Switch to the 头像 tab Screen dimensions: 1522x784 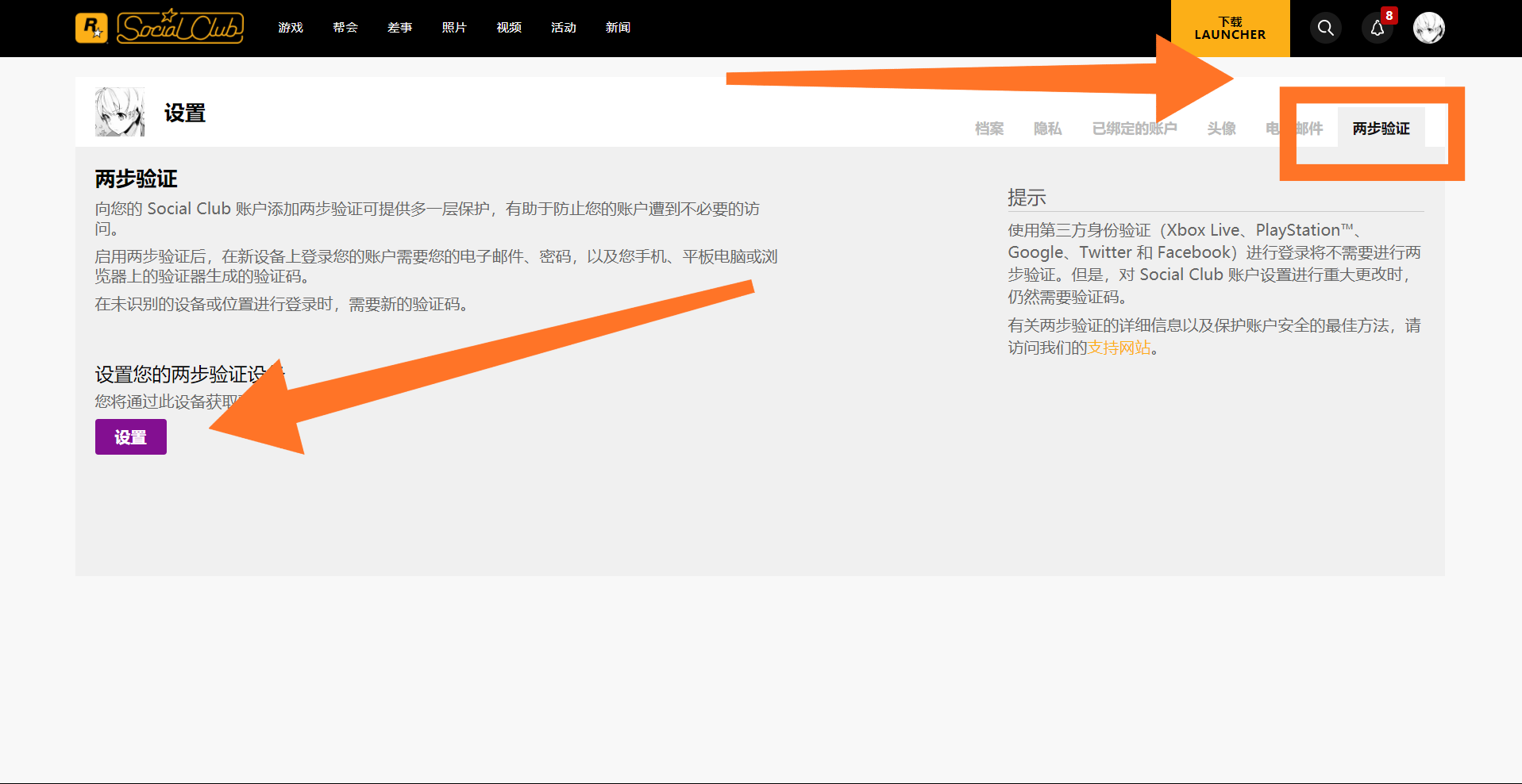(x=1222, y=129)
